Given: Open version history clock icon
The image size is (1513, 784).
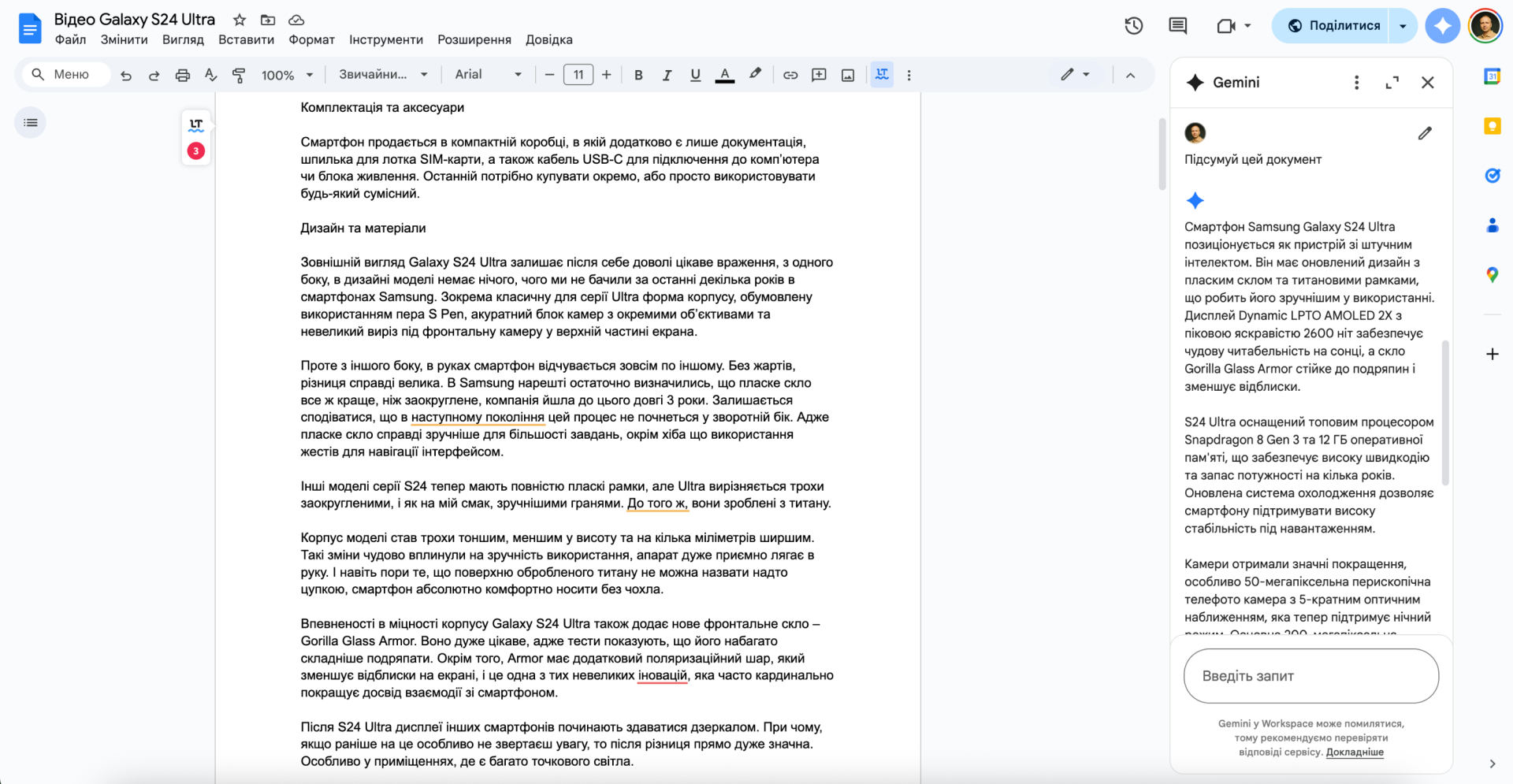Looking at the screenshot, I should tap(1133, 26).
